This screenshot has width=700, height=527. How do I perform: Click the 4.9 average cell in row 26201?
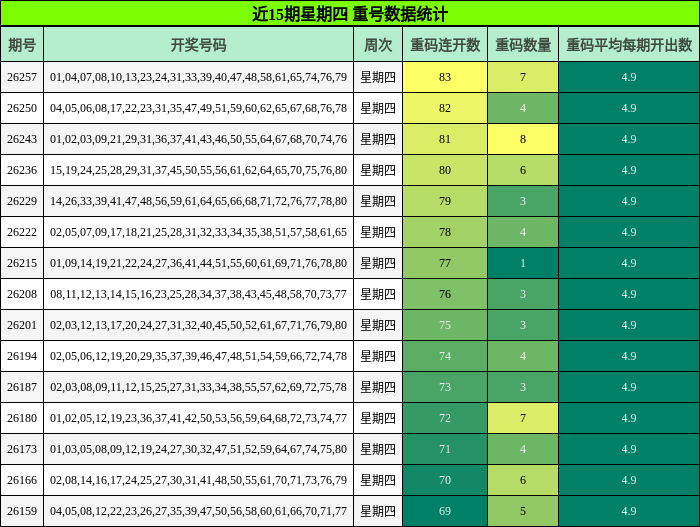pyautogui.click(x=629, y=325)
